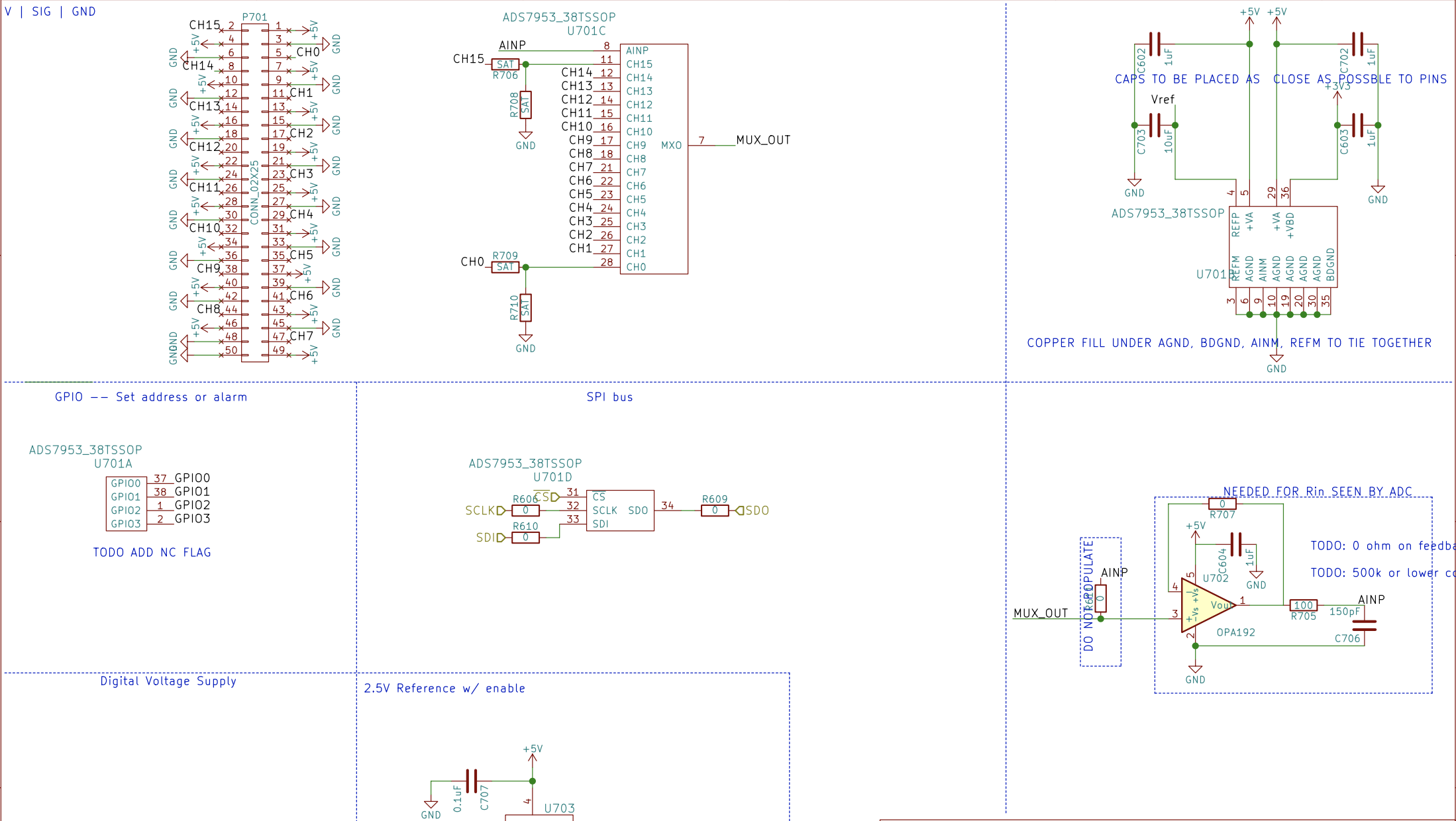Click the GND symbol under the op-amp
This screenshot has height=821, width=1456.
pyautogui.click(x=1195, y=674)
